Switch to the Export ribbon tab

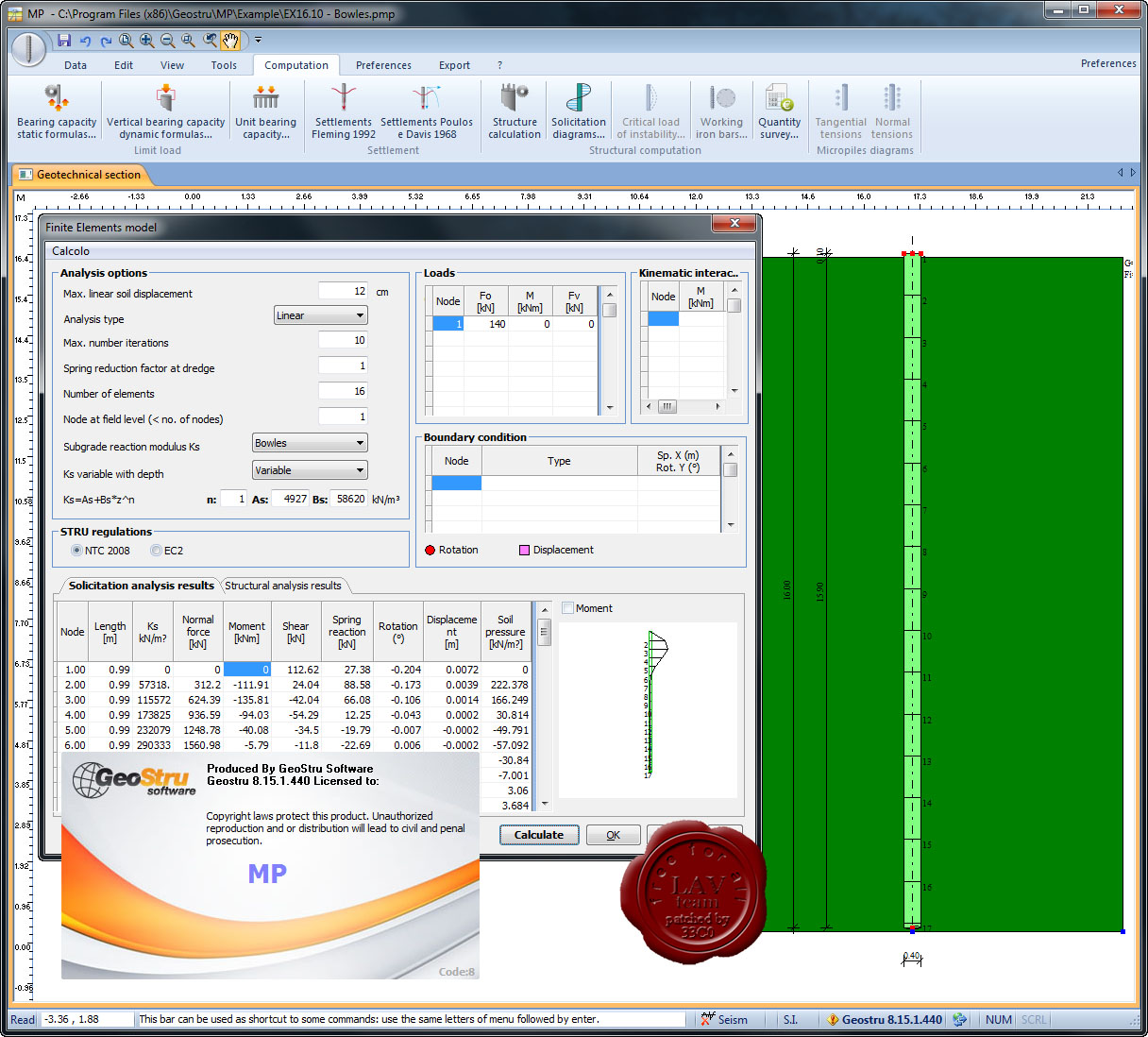click(454, 65)
